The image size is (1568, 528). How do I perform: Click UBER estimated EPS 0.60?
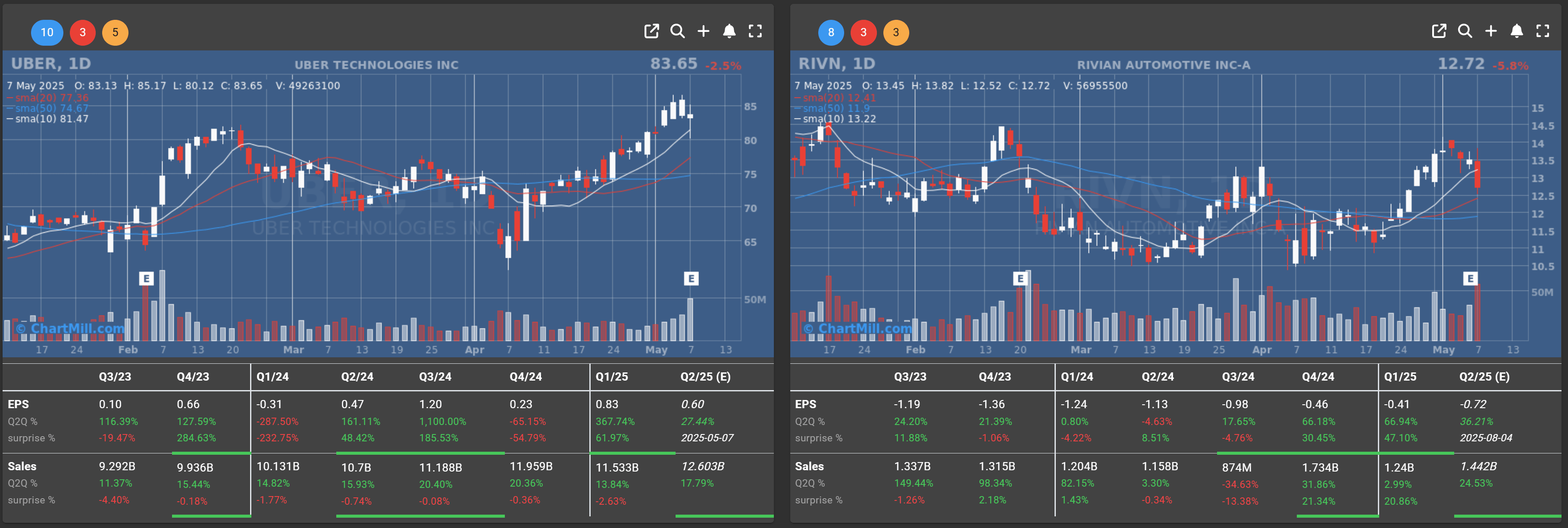coord(693,405)
